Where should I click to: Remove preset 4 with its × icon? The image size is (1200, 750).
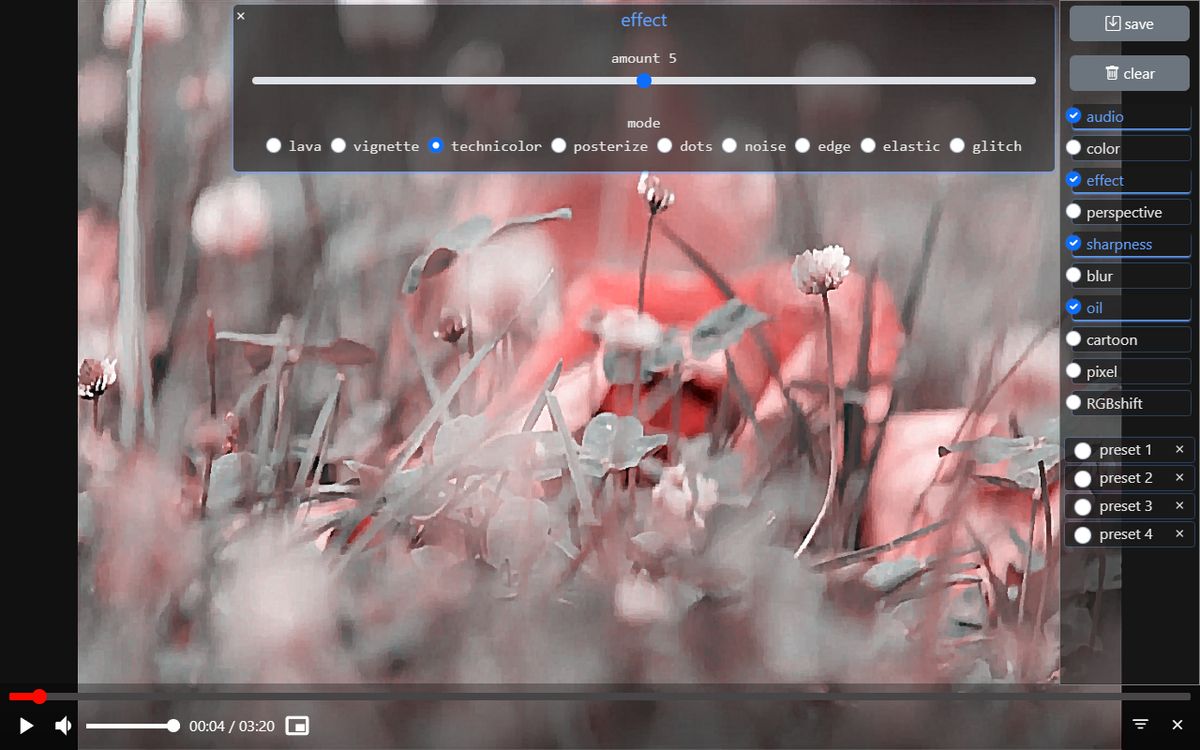[x=1179, y=534]
